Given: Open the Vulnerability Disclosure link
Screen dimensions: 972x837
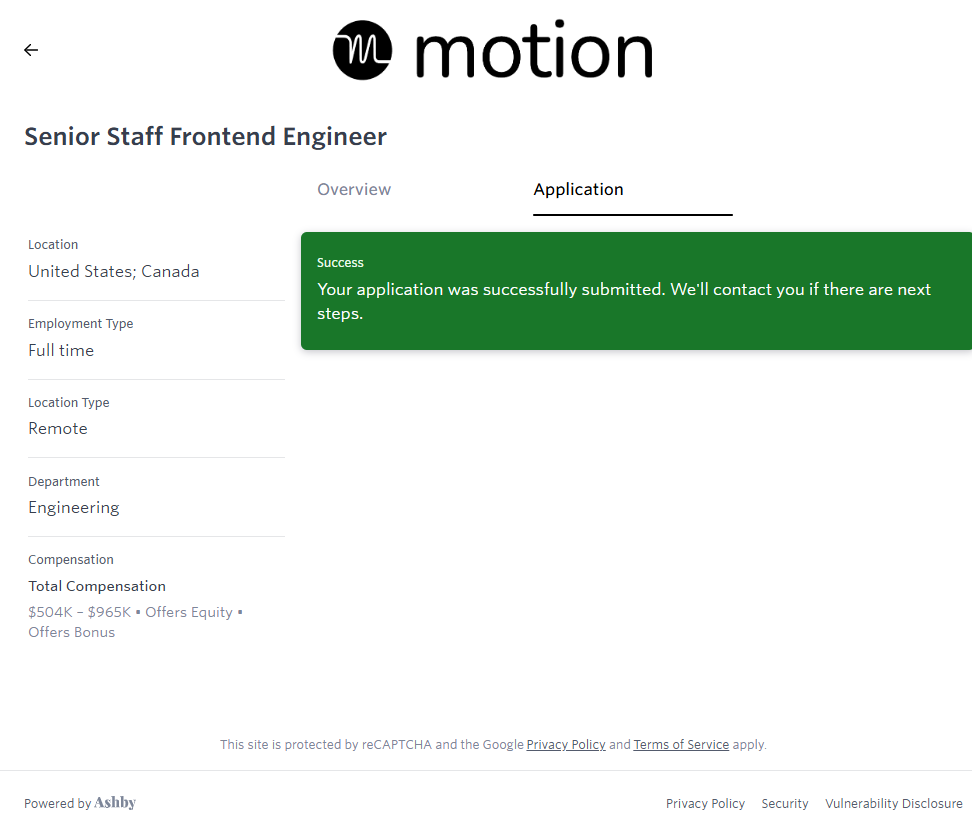Looking at the screenshot, I should coord(893,804).
